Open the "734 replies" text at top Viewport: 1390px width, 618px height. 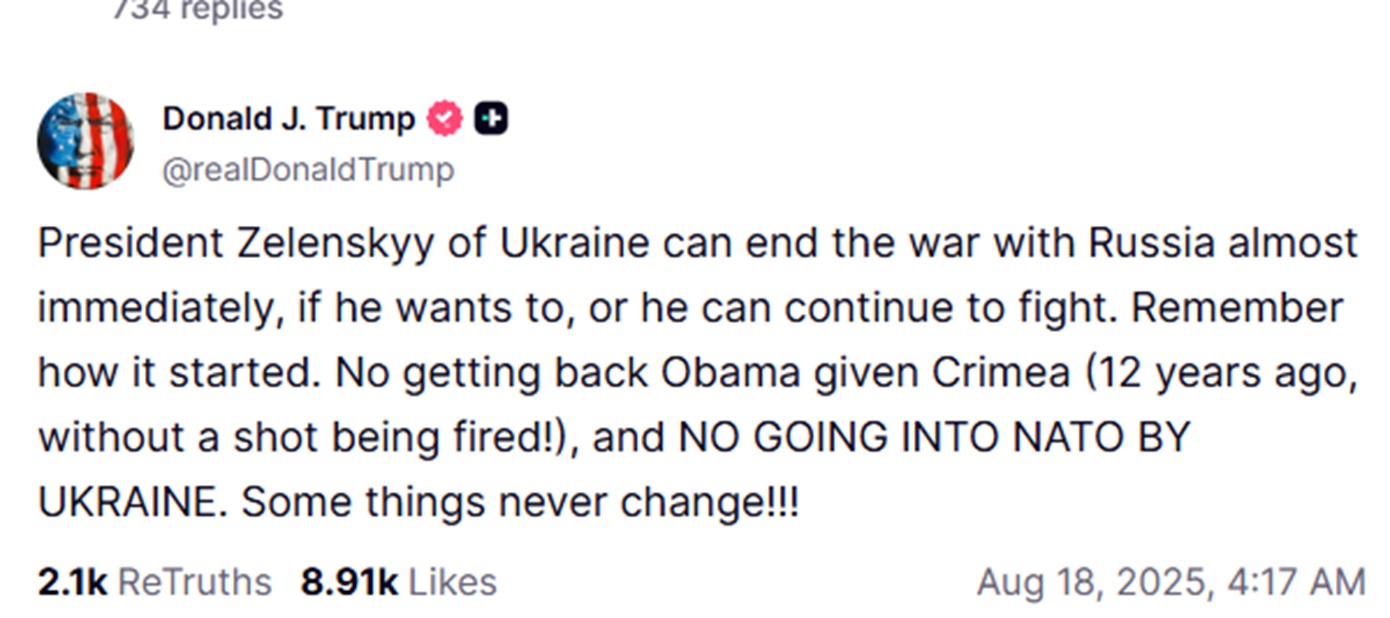(x=197, y=10)
